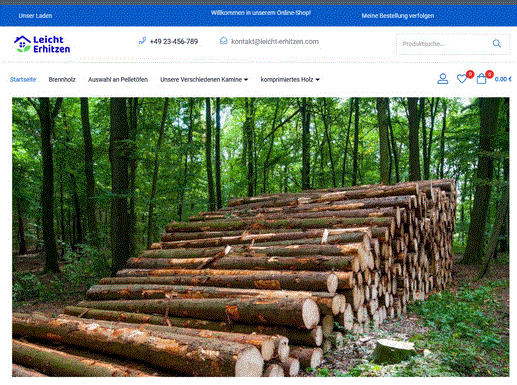Screen dimensions: 517x385
Task: Open the wishlist heart icon
Action: pos(462,79)
